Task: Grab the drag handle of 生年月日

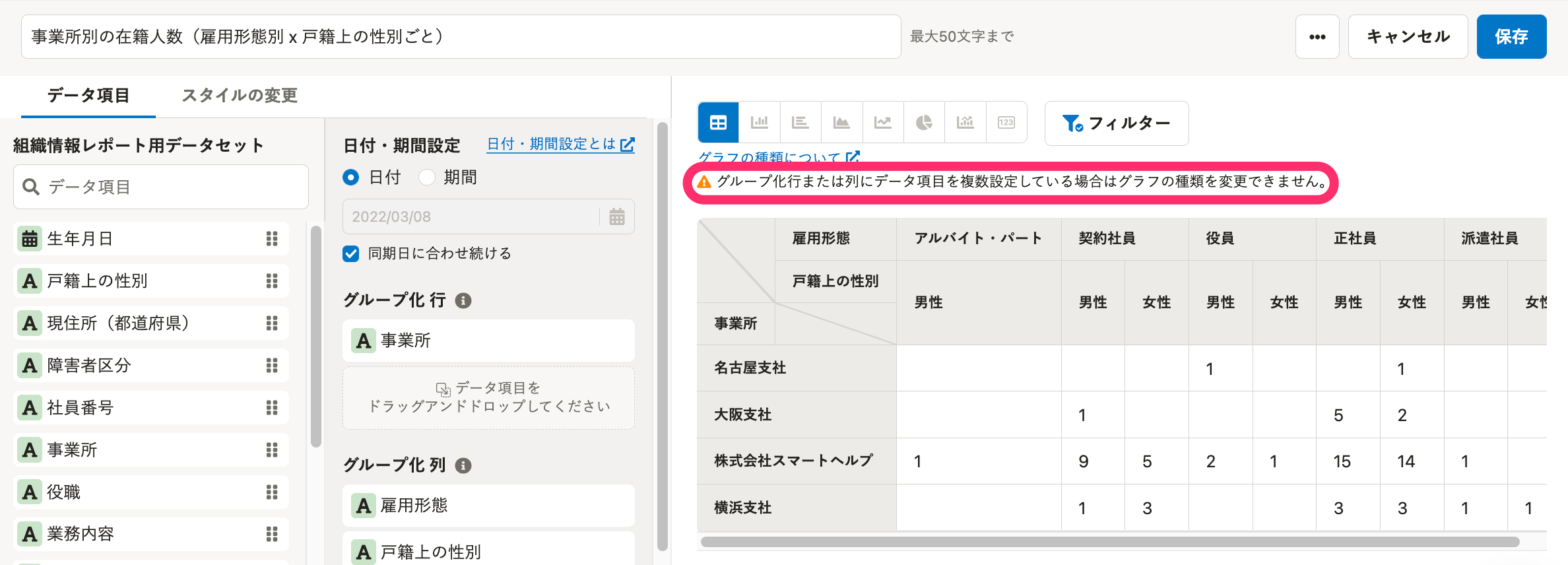Action: (272, 239)
